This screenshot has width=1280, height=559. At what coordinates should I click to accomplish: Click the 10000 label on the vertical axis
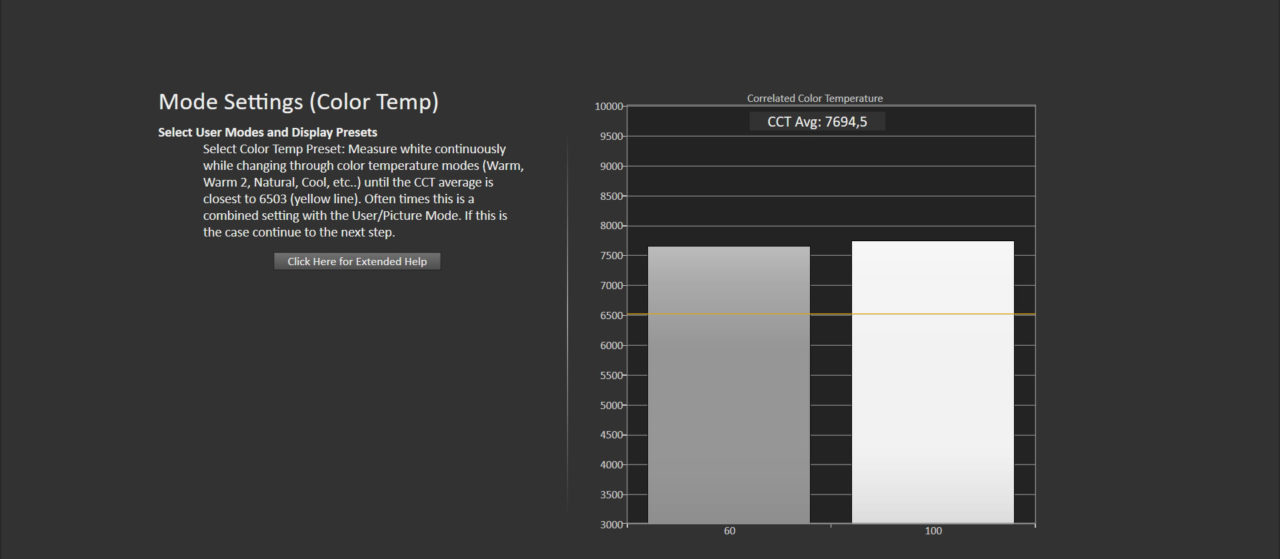(608, 106)
